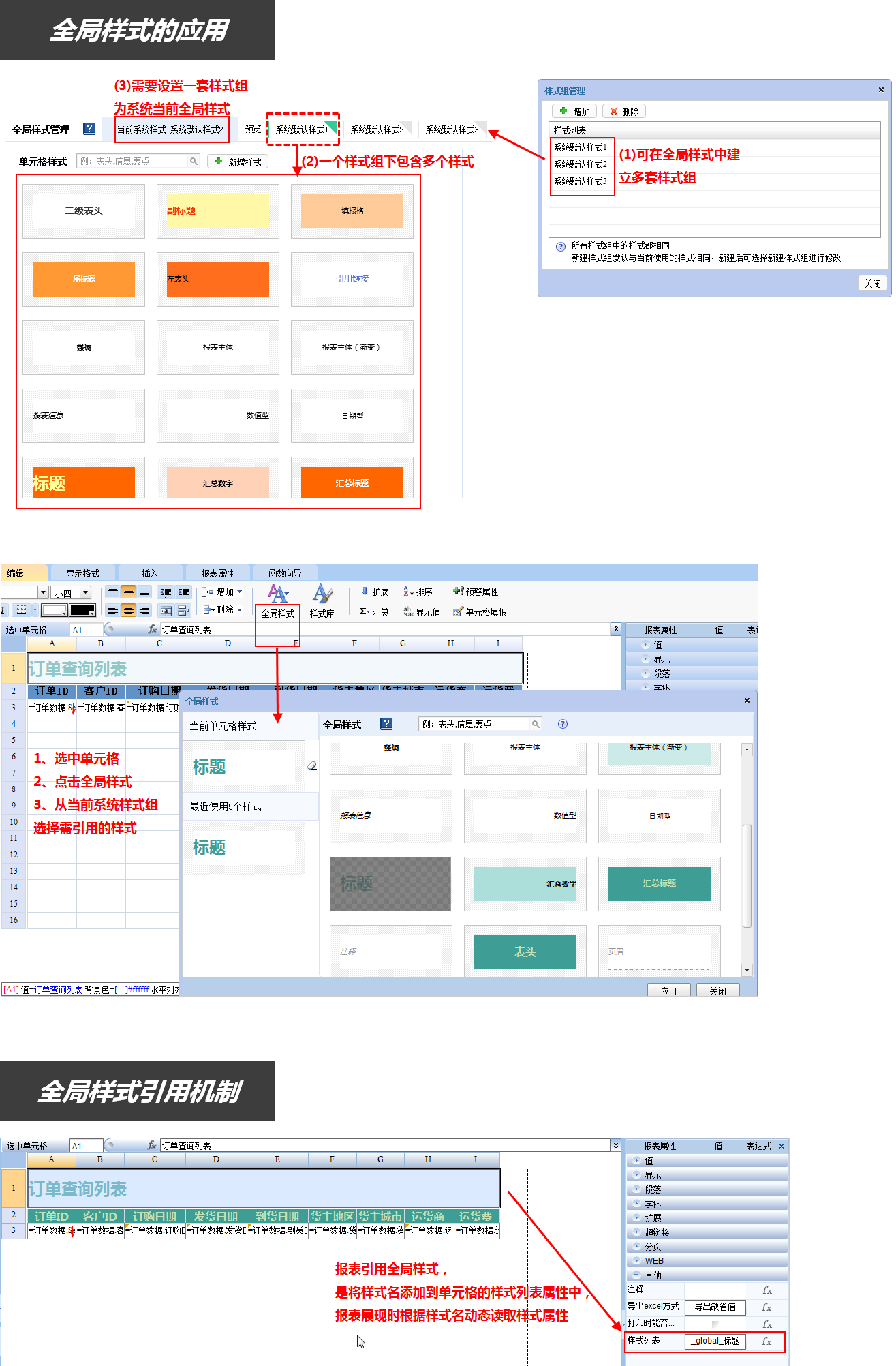Expand the 超链接 property section

(706, 1232)
